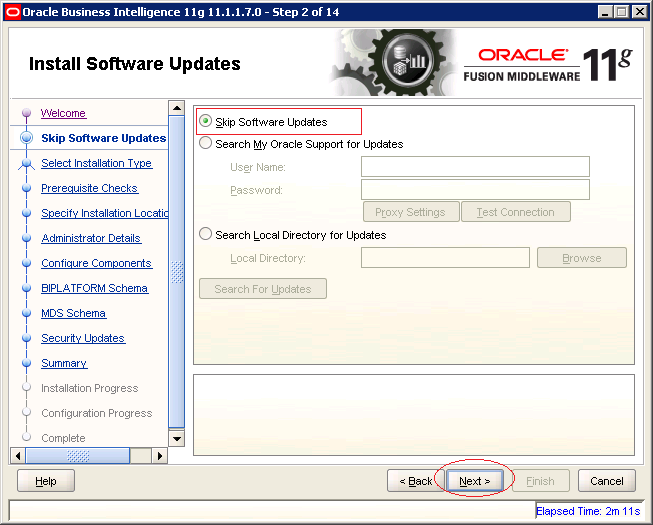Go to Administrator Details step
Image resolution: width=653 pixels, height=525 pixels.
pos(91,238)
